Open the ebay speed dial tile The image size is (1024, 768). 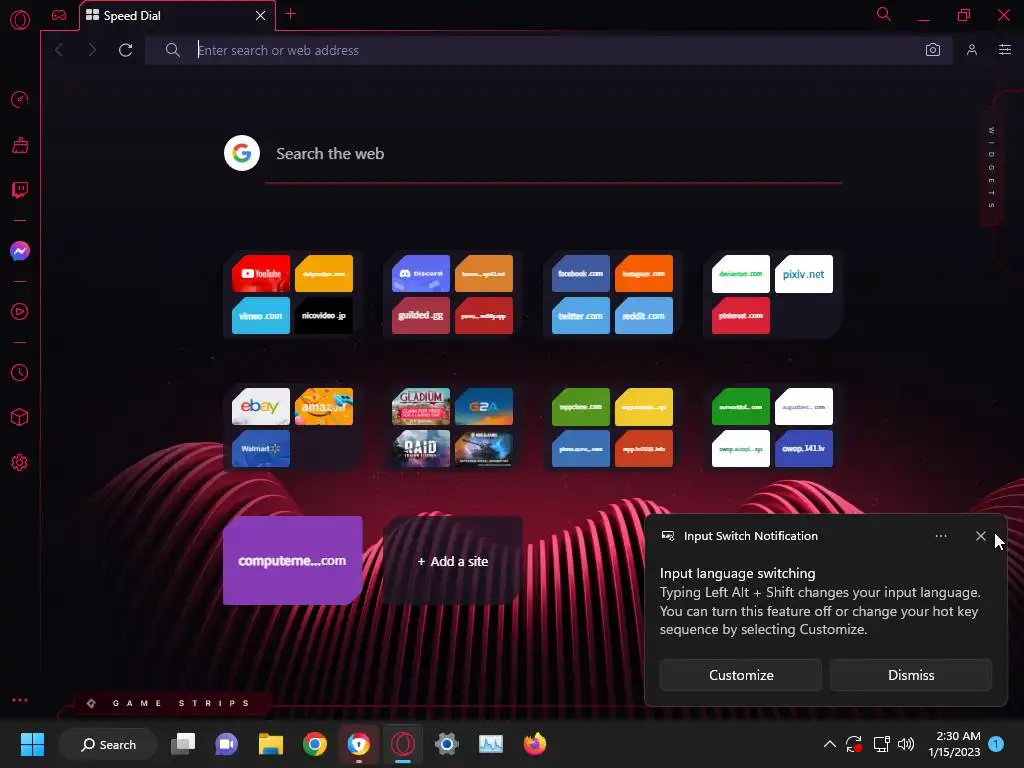pyautogui.click(x=261, y=406)
